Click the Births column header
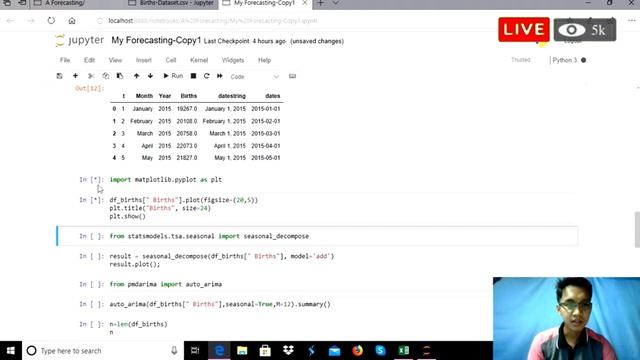 189,96
